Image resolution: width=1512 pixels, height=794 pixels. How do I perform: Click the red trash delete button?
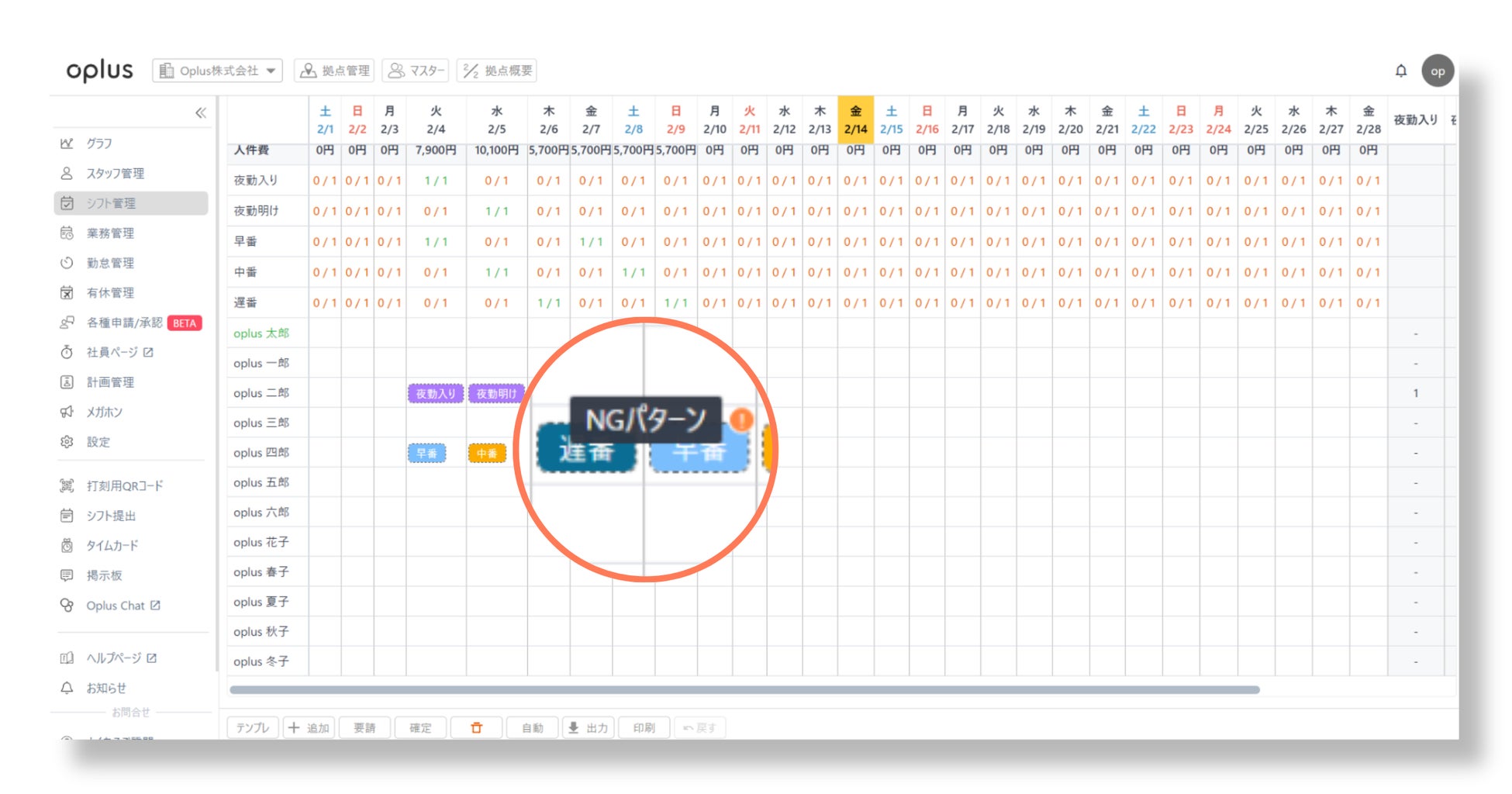476,728
